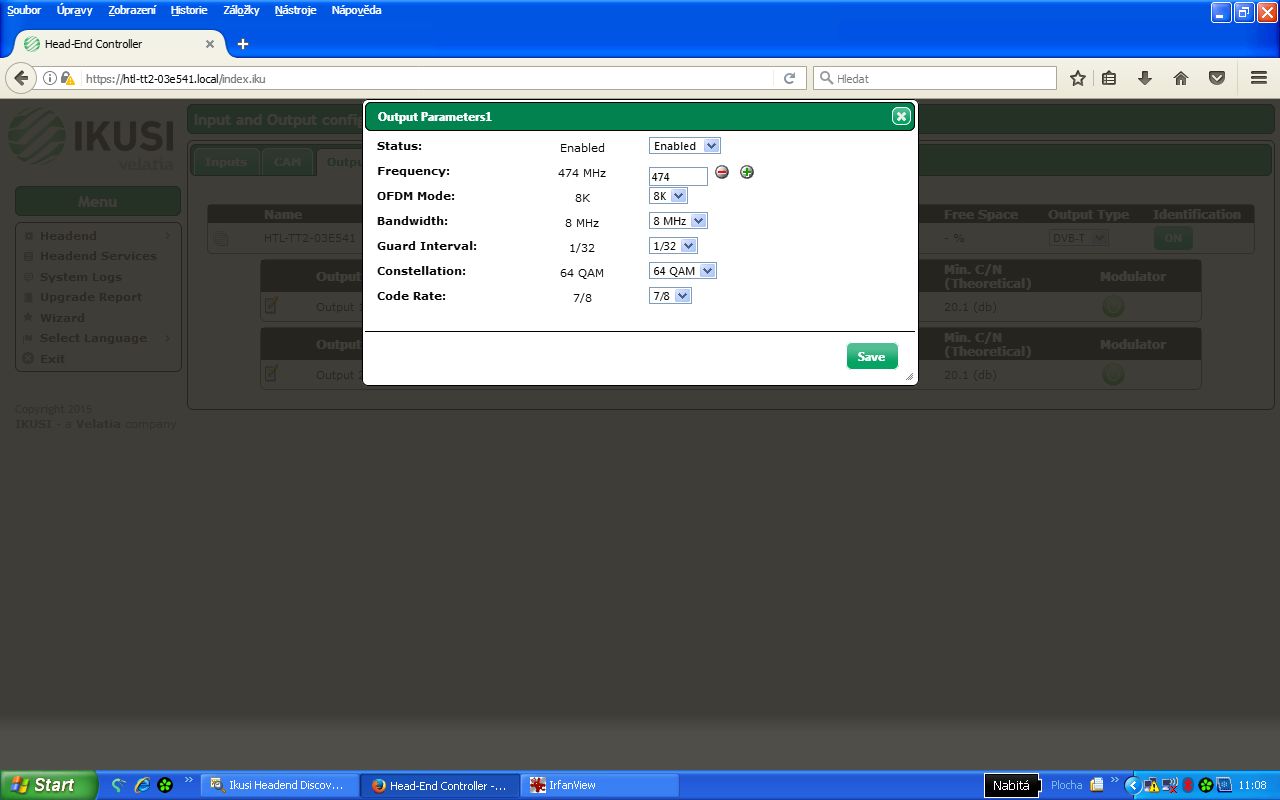Open the Firefox hamburger menu
This screenshot has height=800, width=1280.
(1259, 78)
